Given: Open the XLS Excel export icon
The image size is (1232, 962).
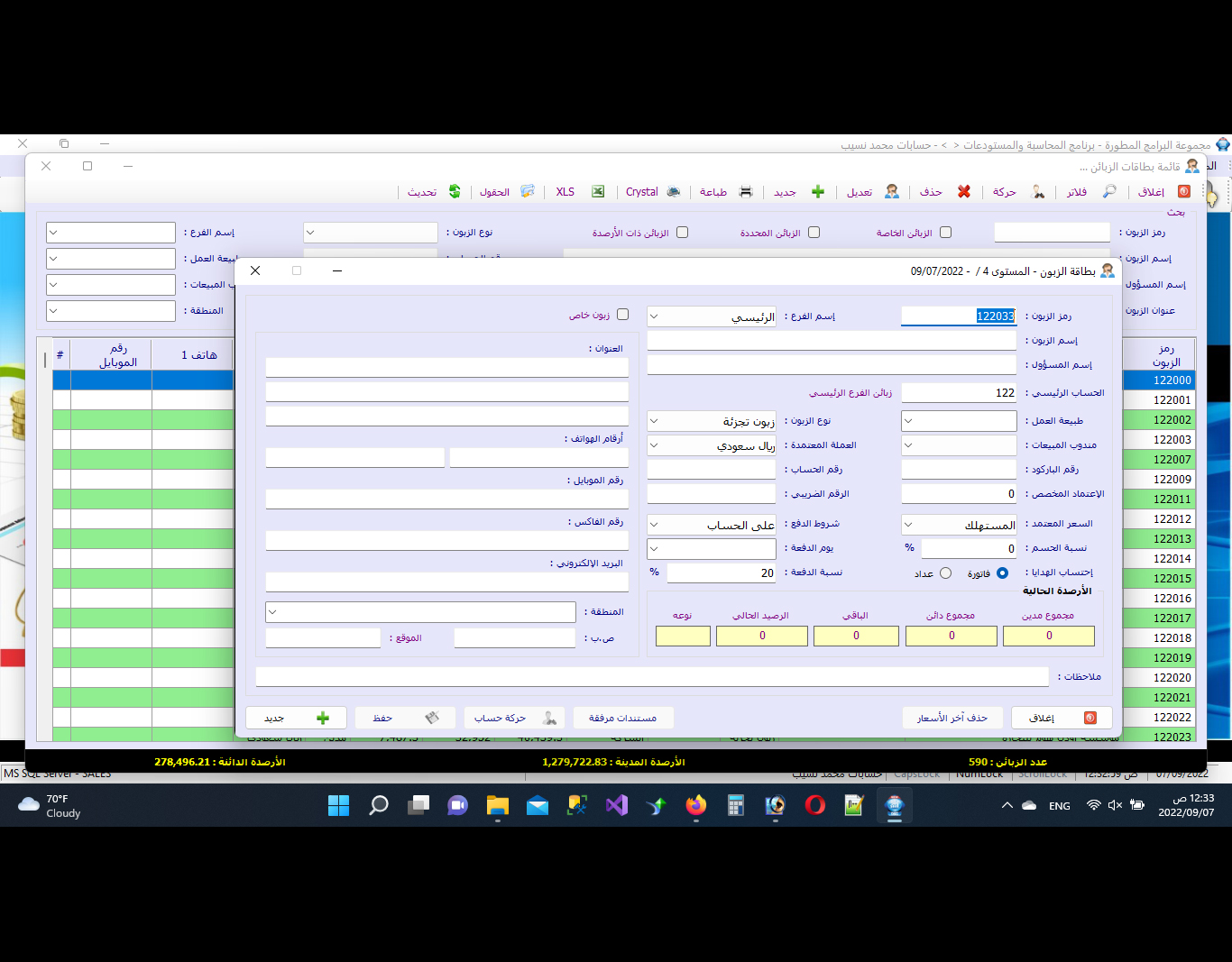Looking at the screenshot, I should click(x=597, y=192).
